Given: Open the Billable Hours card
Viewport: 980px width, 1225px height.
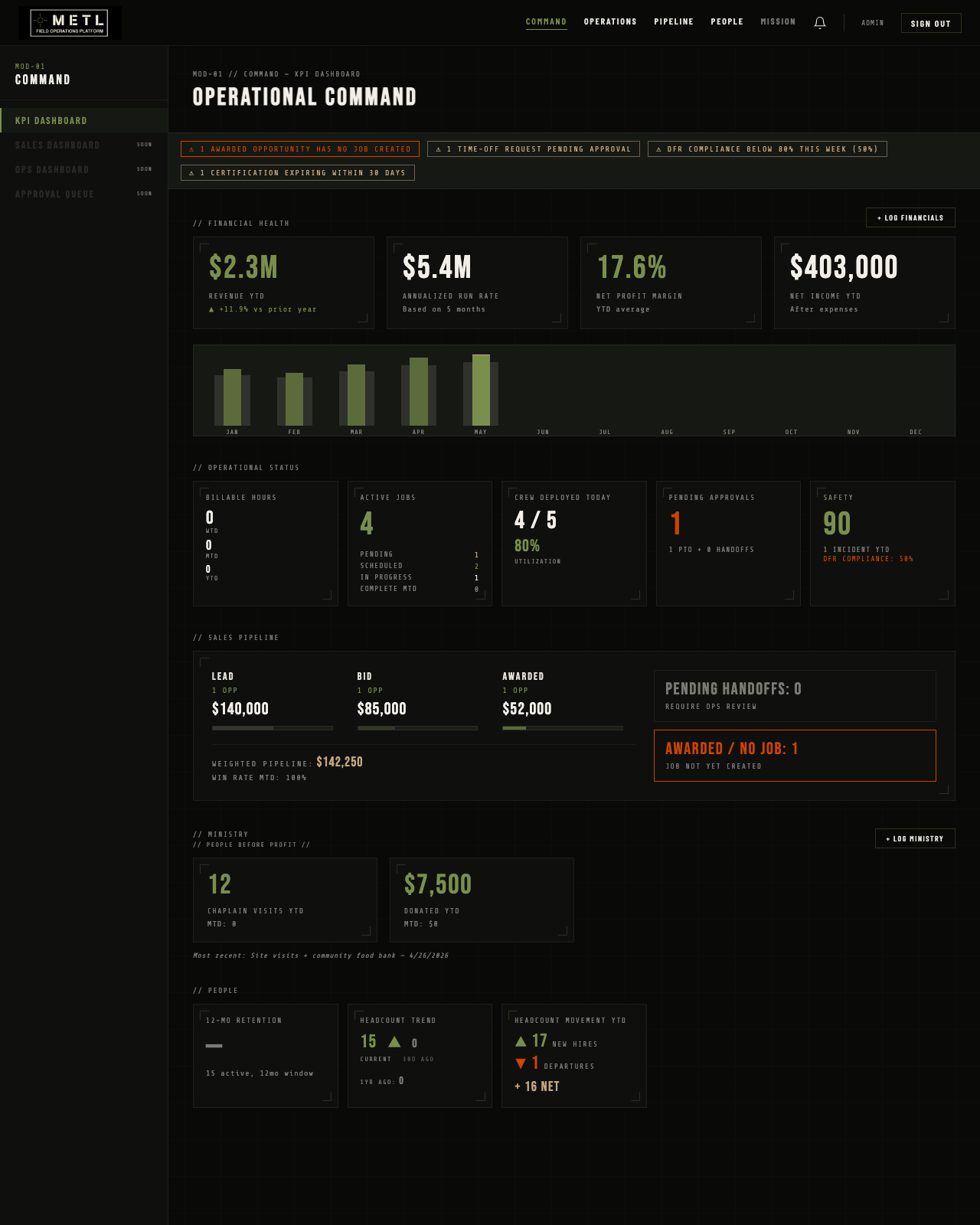Looking at the screenshot, I should click(x=266, y=544).
